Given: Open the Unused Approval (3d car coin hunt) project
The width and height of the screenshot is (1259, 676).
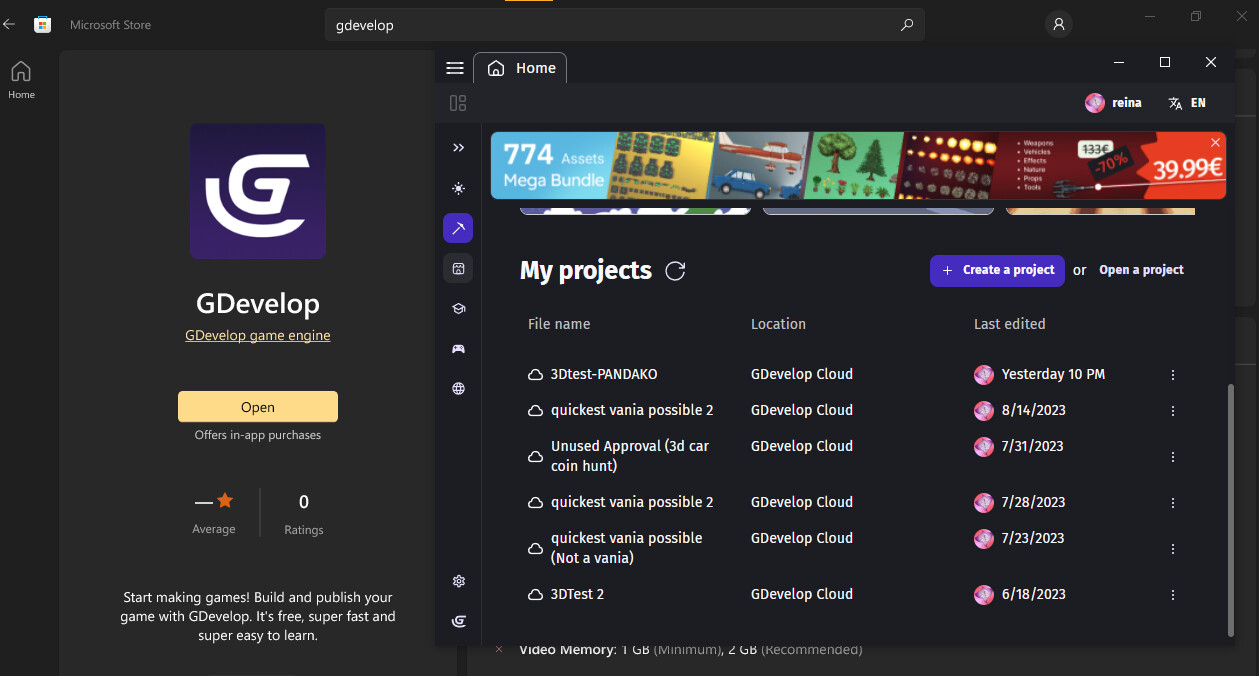Looking at the screenshot, I should (630, 456).
